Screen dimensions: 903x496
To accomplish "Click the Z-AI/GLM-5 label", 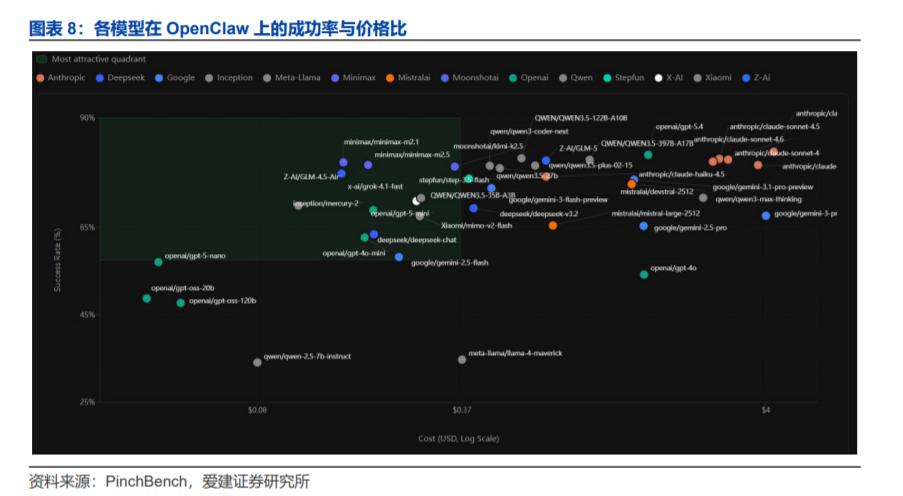I will [578, 149].
